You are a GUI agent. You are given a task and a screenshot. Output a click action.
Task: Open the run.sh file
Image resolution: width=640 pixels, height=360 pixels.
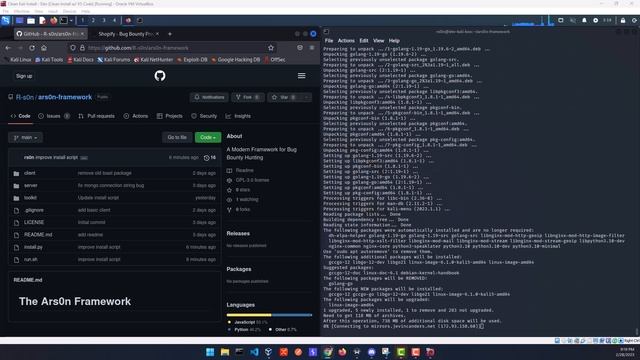[31, 259]
